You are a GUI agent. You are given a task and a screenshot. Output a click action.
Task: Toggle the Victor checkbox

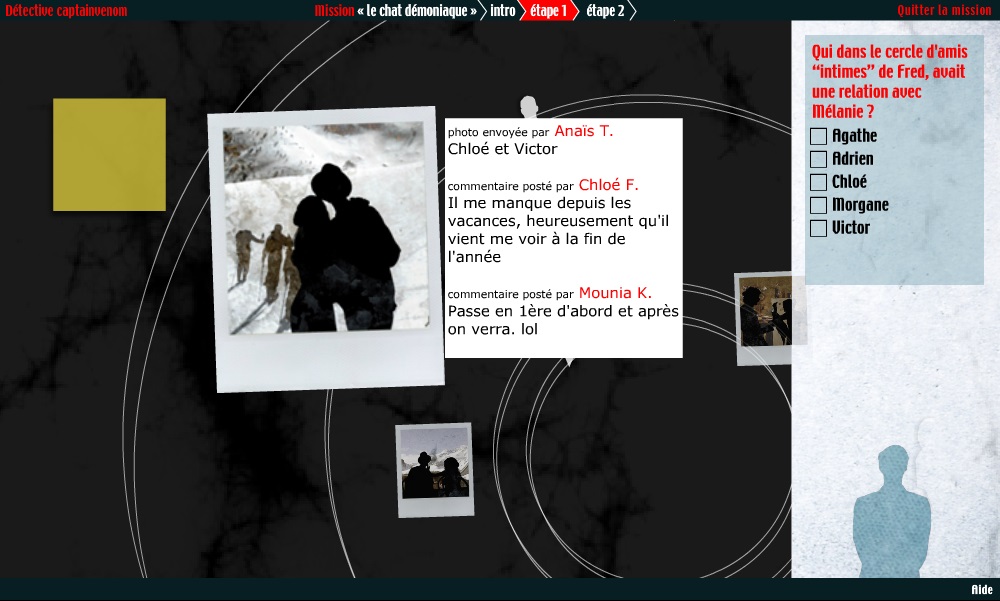[818, 228]
